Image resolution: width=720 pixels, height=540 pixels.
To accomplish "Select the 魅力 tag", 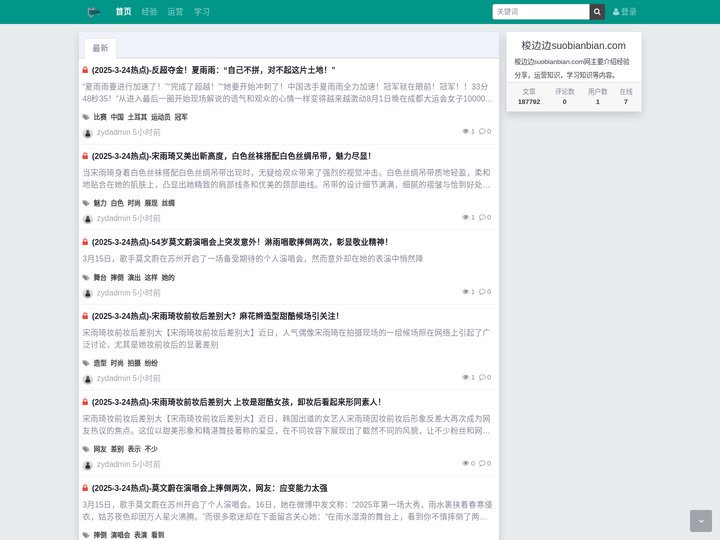I will (x=100, y=203).
